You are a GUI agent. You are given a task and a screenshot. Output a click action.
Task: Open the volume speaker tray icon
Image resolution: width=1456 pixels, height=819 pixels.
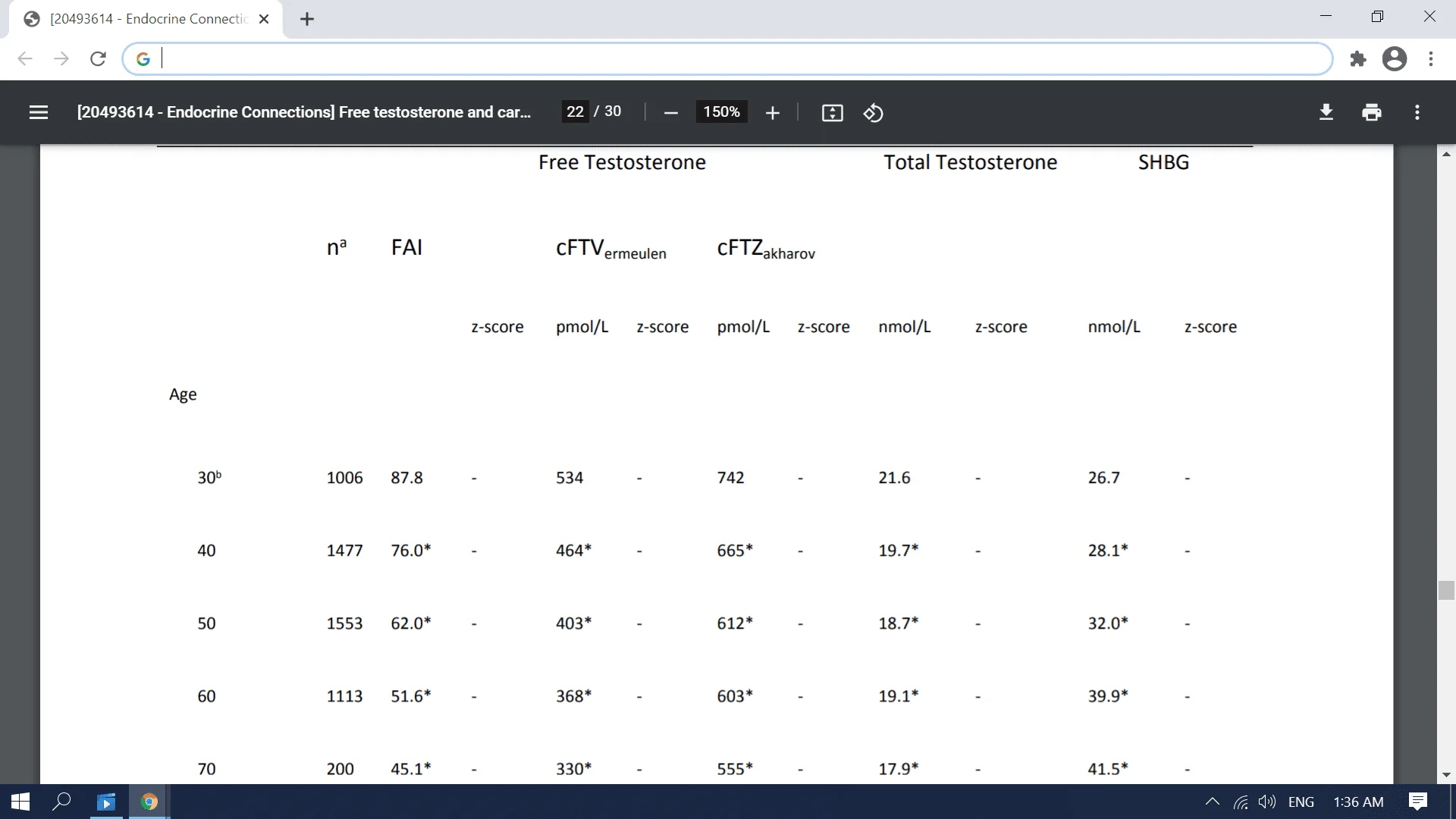pyautogui.click(x=1266, y=802)
